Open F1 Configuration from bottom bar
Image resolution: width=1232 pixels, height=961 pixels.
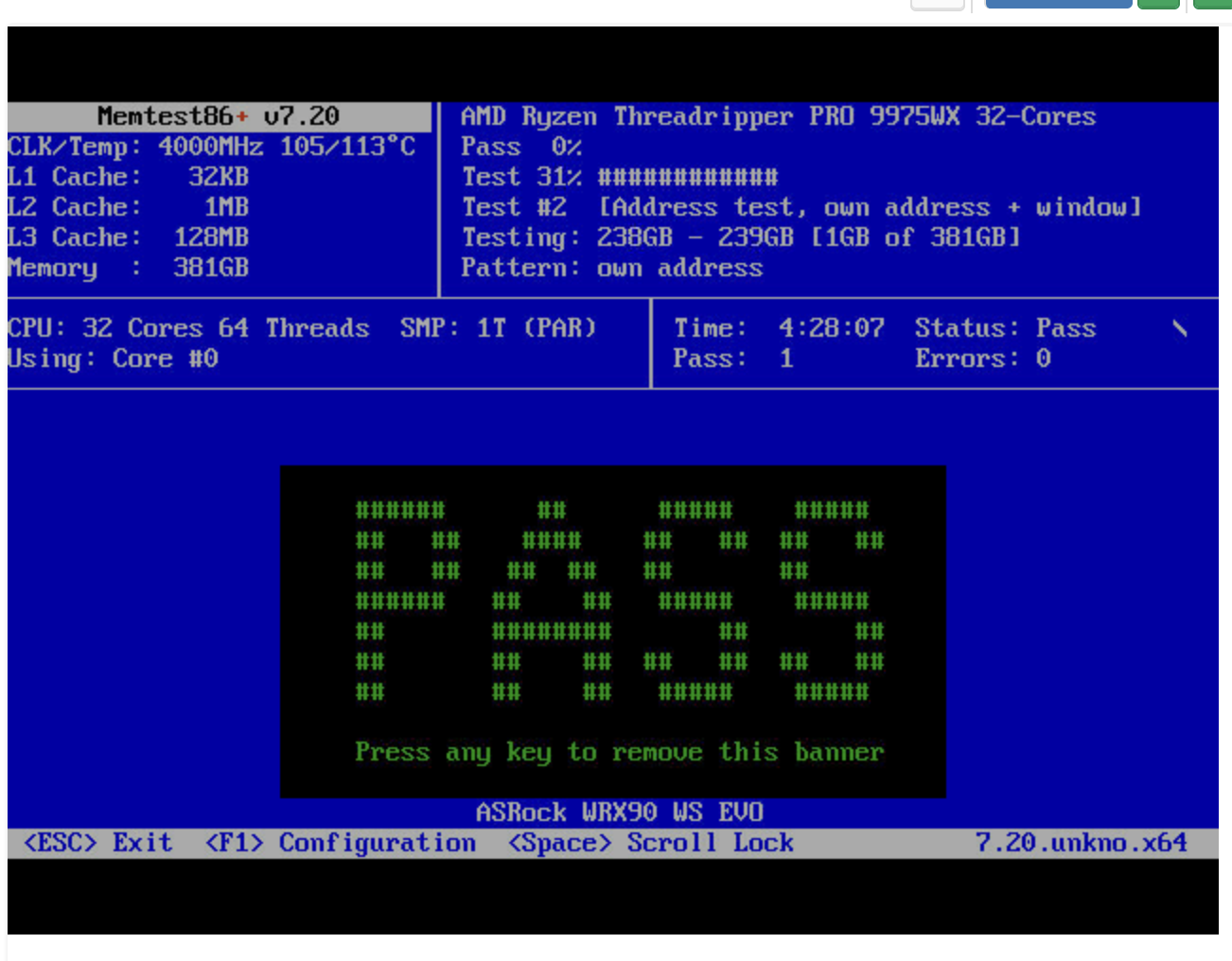pyautogui.click(x=341, y=843)
